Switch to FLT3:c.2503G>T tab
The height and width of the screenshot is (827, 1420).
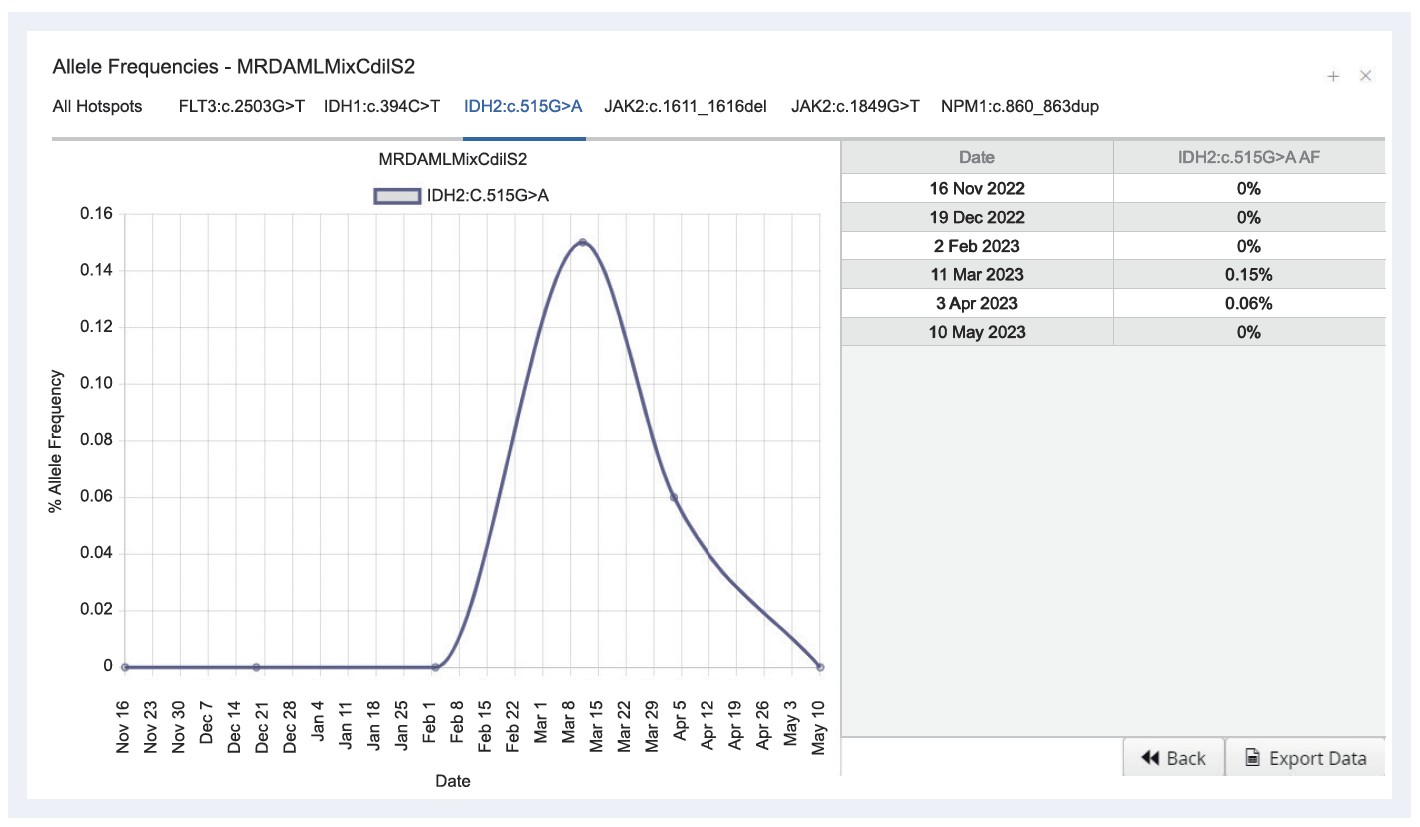pyautogui.click(x=242, y=106)
